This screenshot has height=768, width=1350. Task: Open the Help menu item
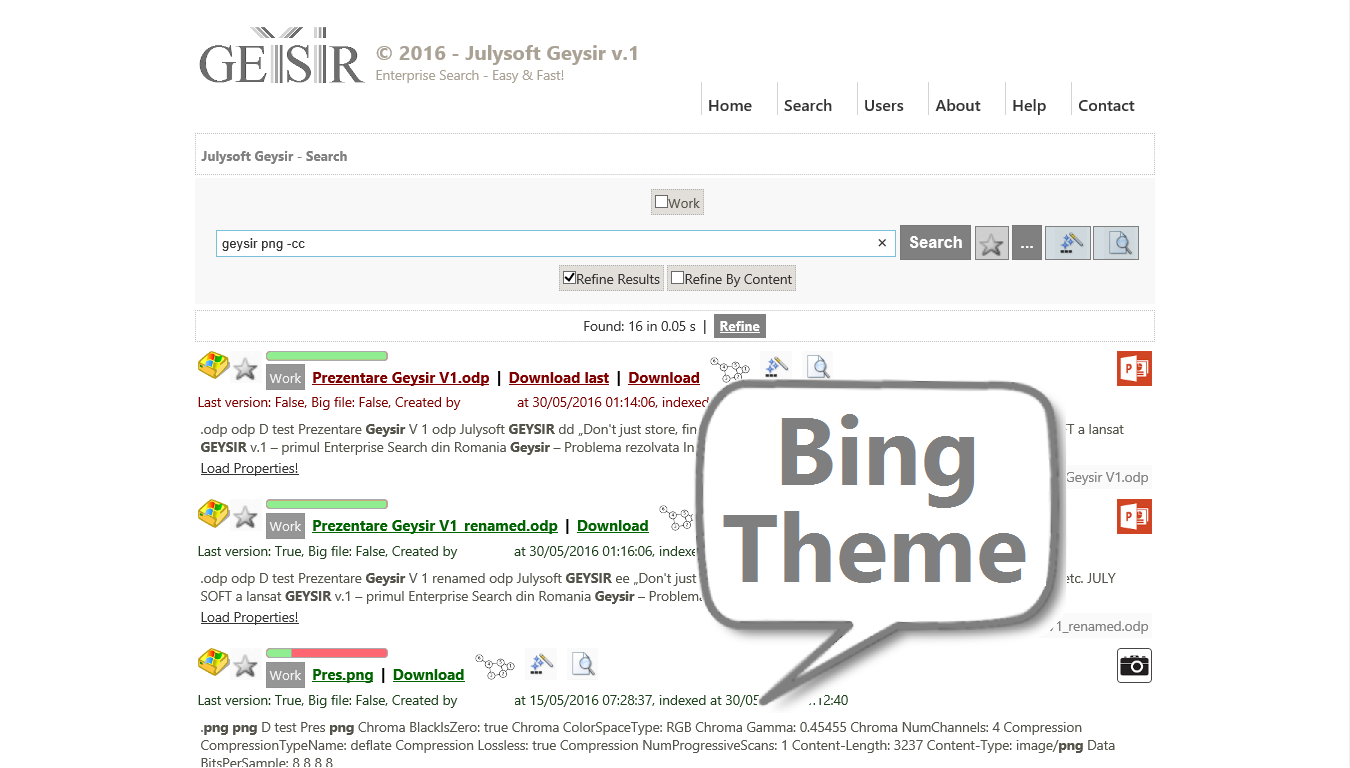point(1029,105)
